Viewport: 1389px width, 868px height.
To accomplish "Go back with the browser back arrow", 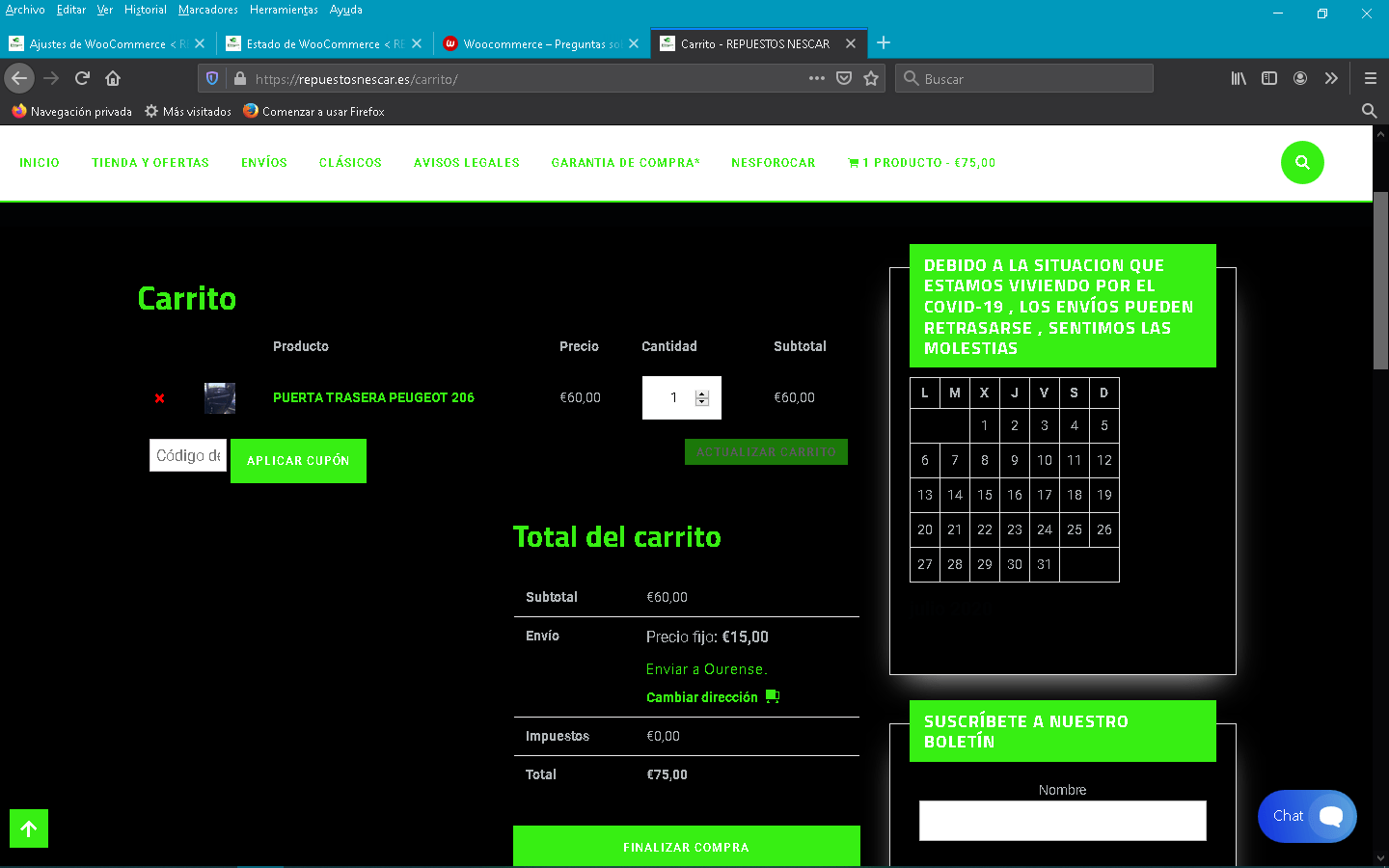I will click(19, 78).
